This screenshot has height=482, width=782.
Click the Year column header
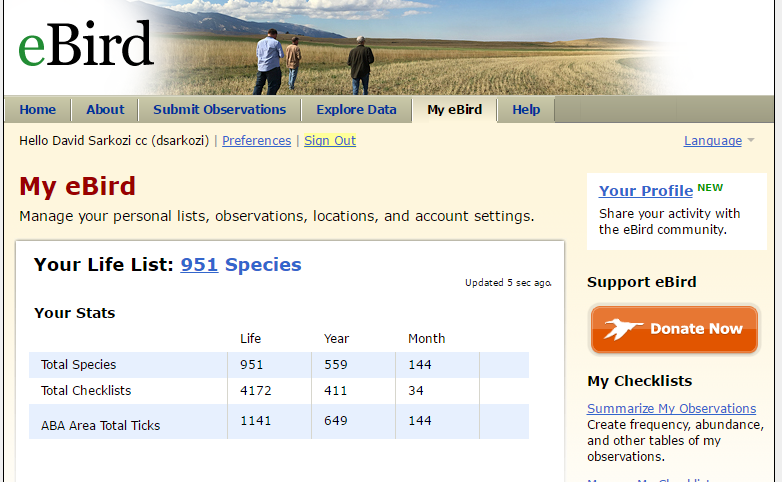point(336,338)
